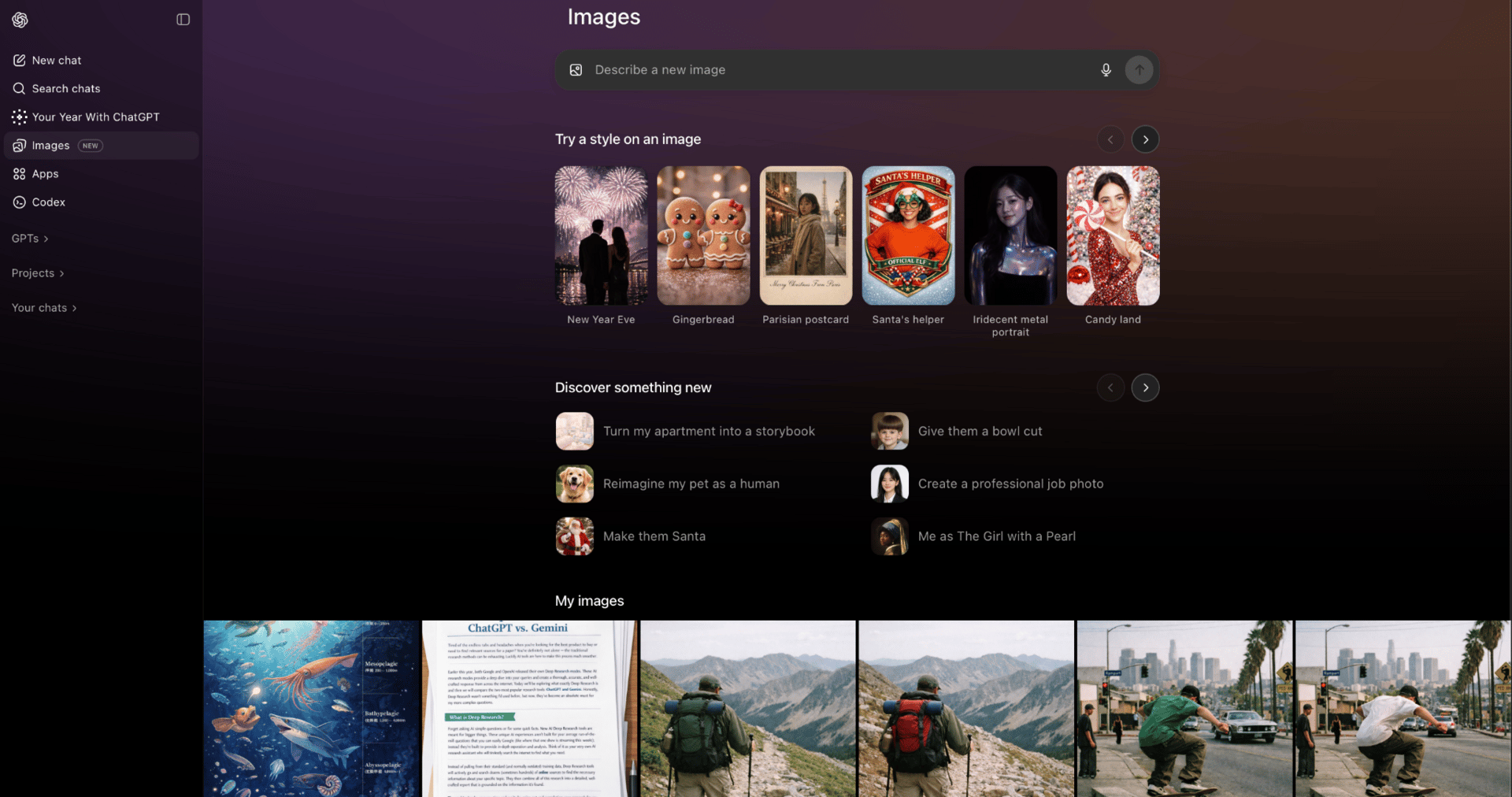Select the Gingerbread style card

pos(704,235)
